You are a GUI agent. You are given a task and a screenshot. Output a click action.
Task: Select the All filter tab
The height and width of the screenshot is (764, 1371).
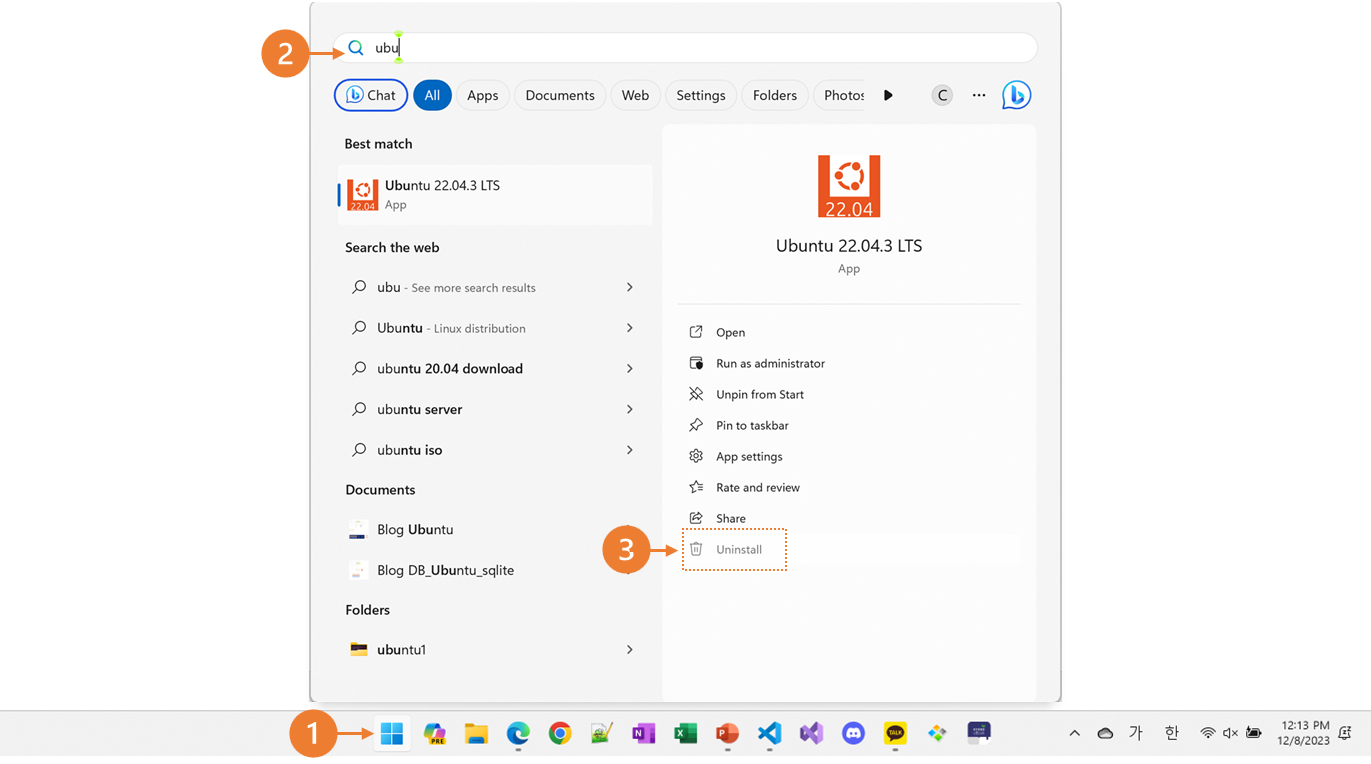point(432,95)
